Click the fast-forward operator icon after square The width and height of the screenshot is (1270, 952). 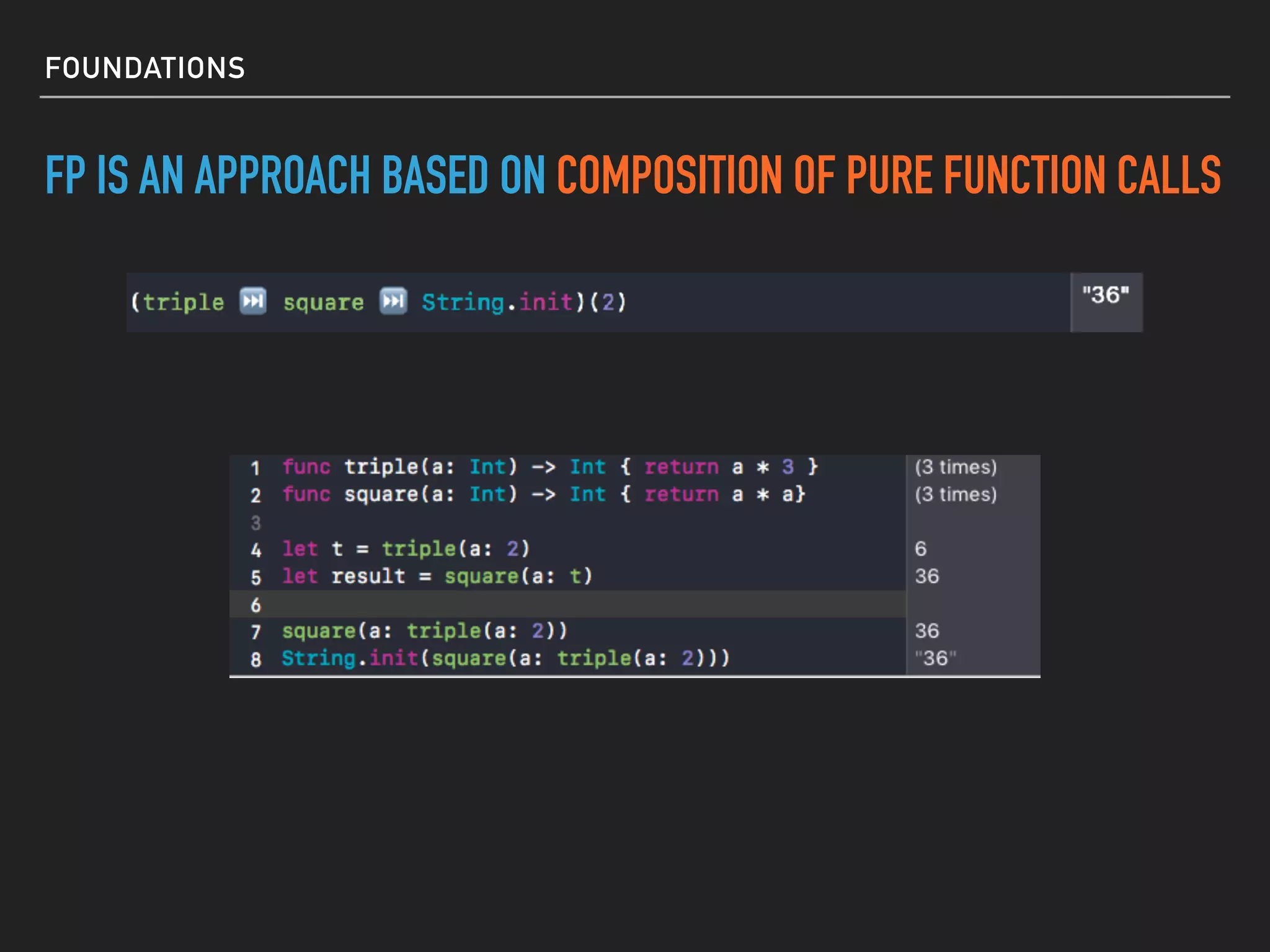[x=393, y=302]
